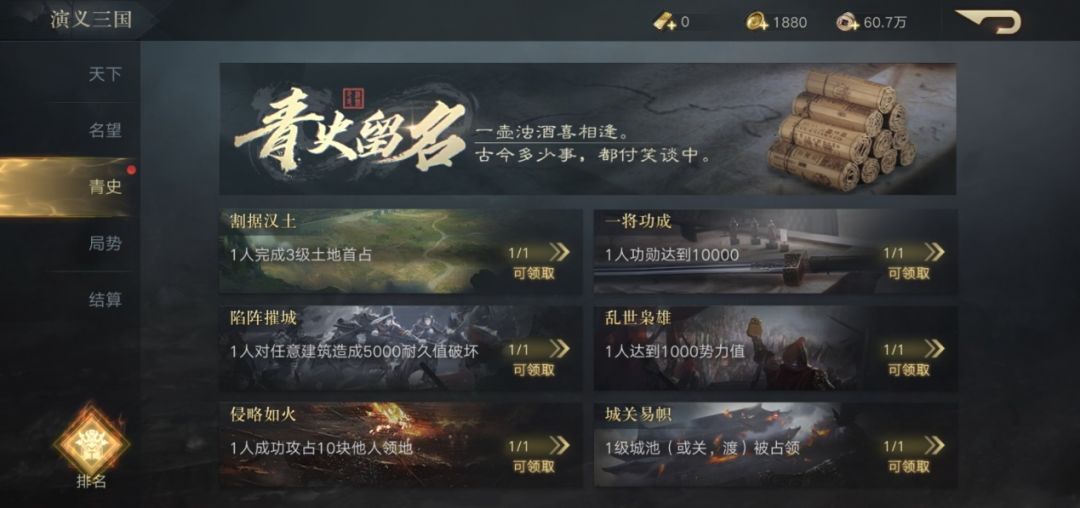
Task: Go back using the golden return arrow
Action: 988,21
